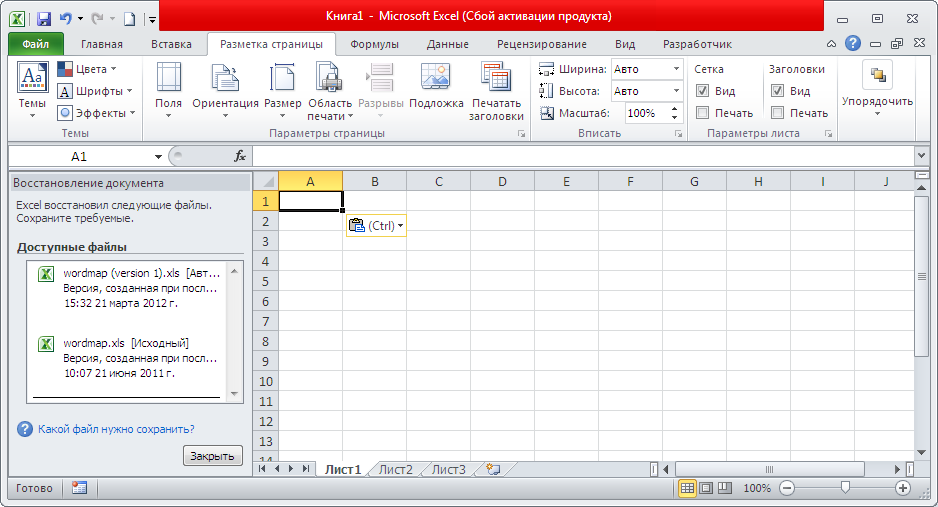
Task: Select recovered file wordmap (version 1).xls
Action: click(x=127, y=288)
